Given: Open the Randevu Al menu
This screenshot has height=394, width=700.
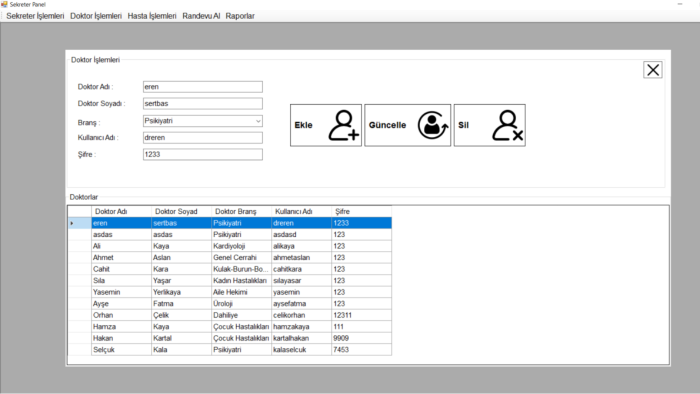Looking at the screenshot, I should 201,16.
